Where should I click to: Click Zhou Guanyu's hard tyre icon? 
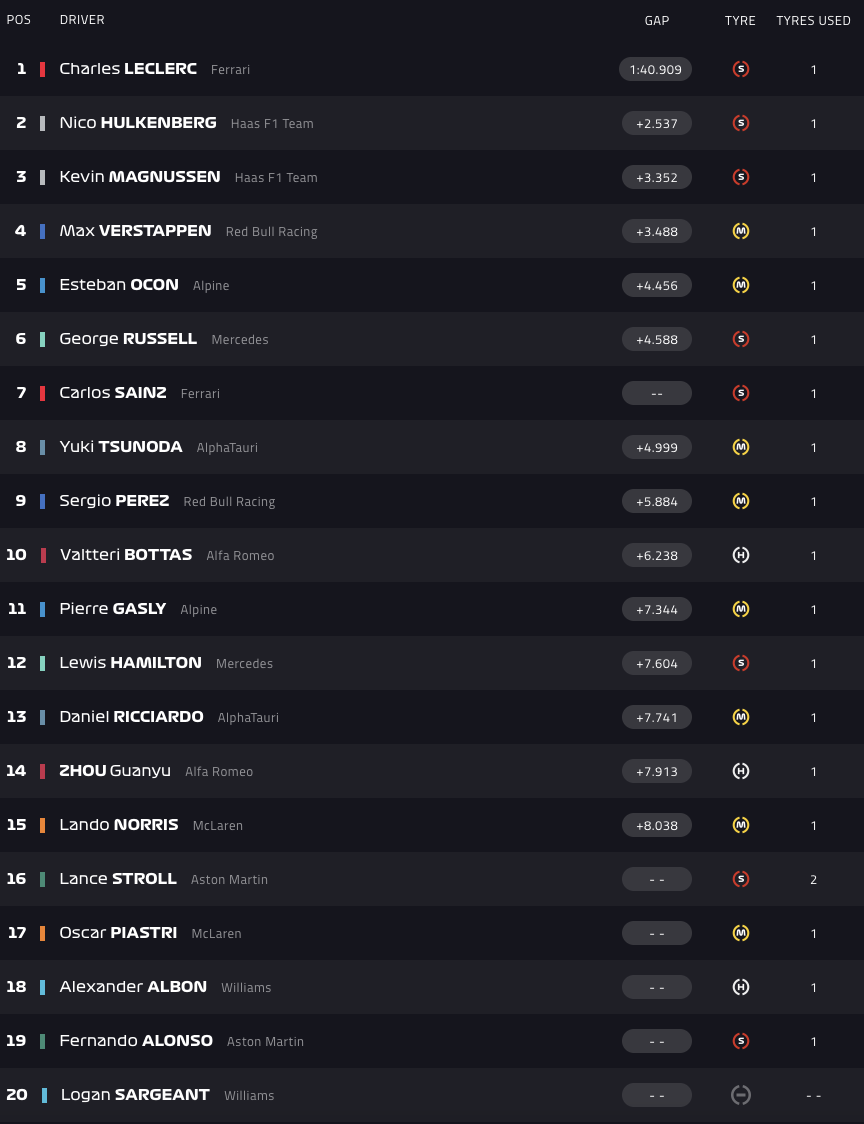point(740,771)
